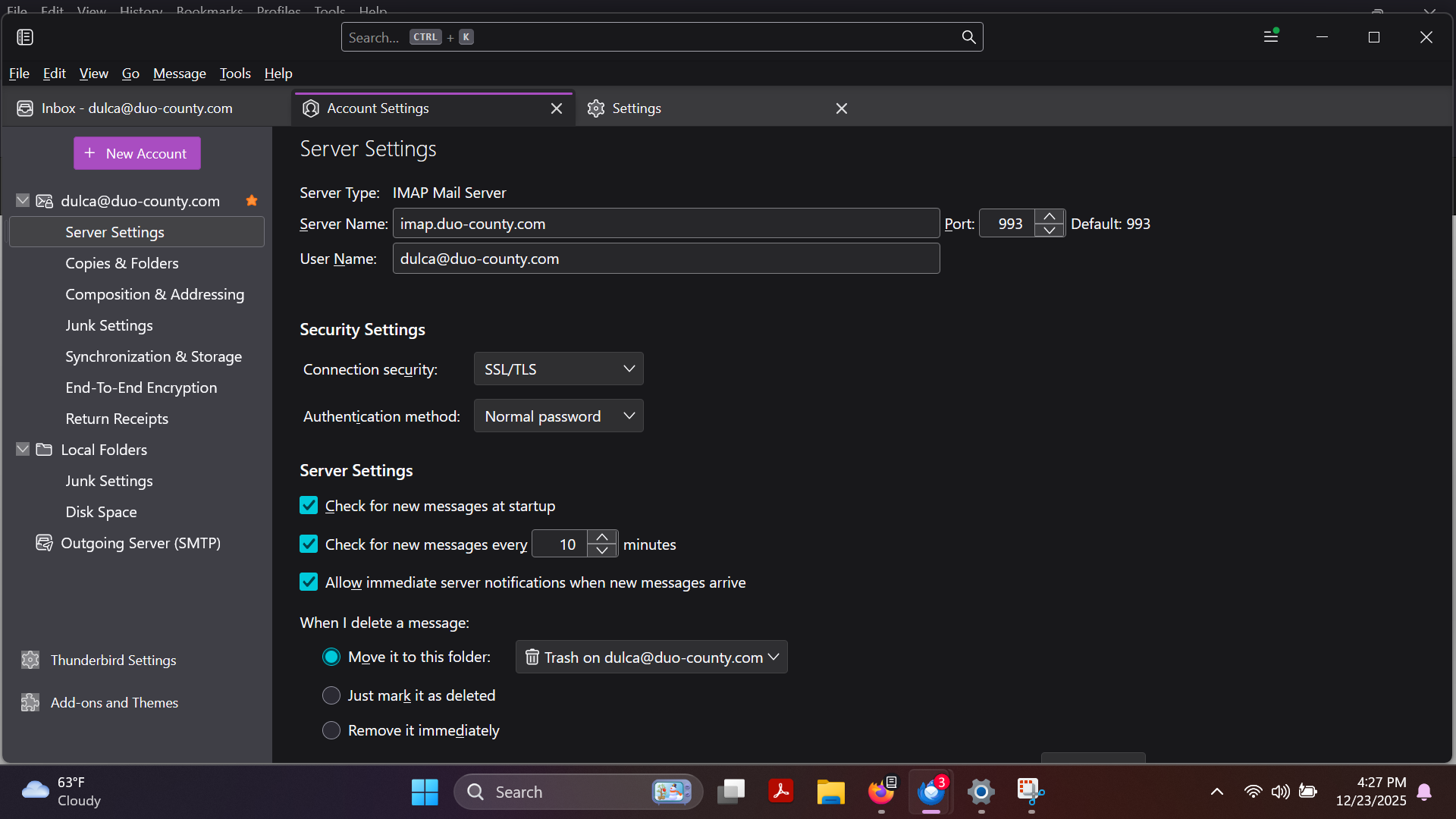
Task: Click the default account star icon
Action: coord(252,201)
